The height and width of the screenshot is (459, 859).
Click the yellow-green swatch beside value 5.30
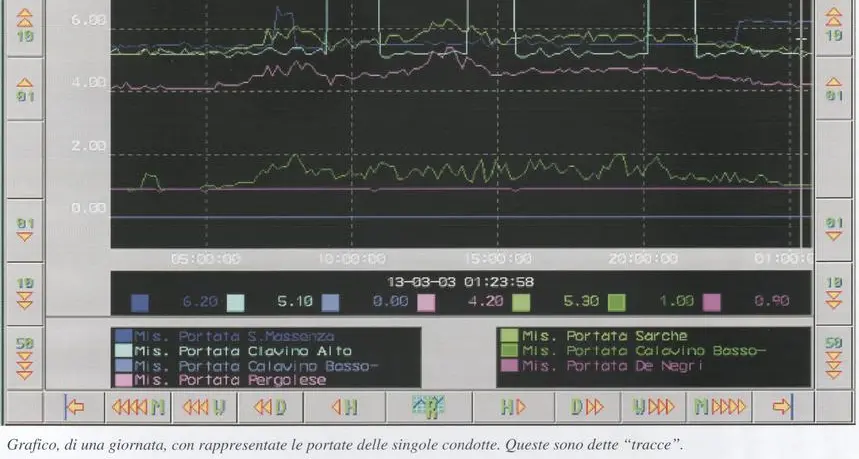tap(521, 302)
